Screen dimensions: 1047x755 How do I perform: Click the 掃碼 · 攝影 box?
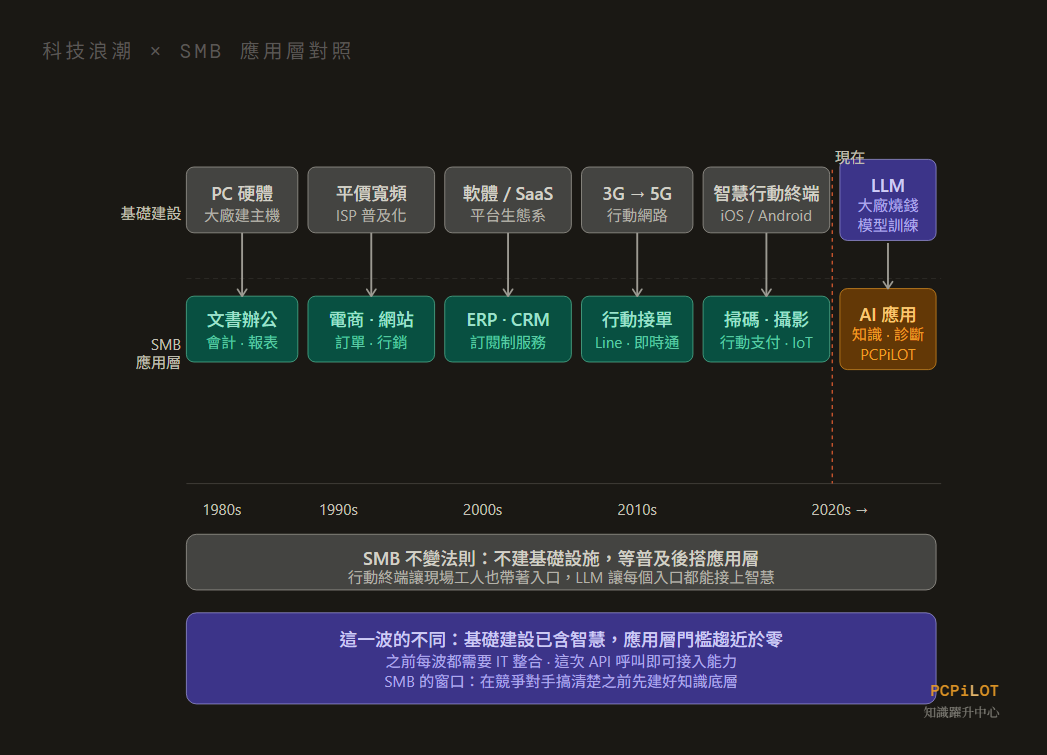(x=766, y=329)
